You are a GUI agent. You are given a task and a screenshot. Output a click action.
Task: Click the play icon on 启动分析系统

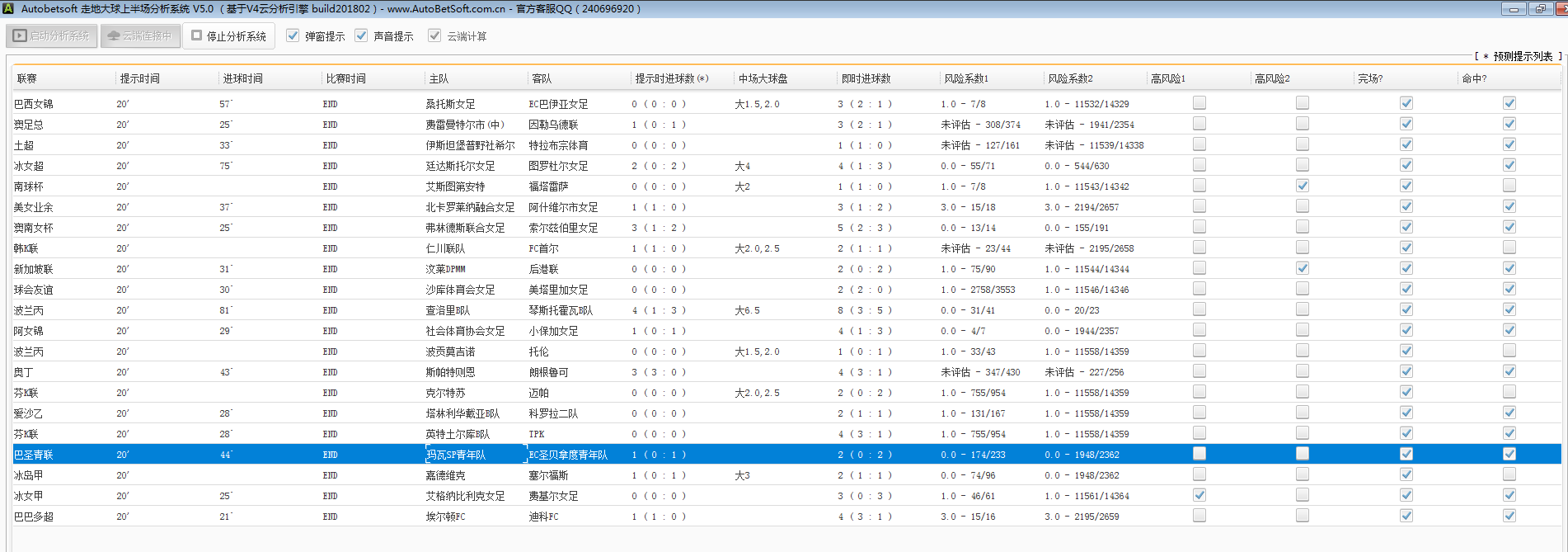coord(20,36)
